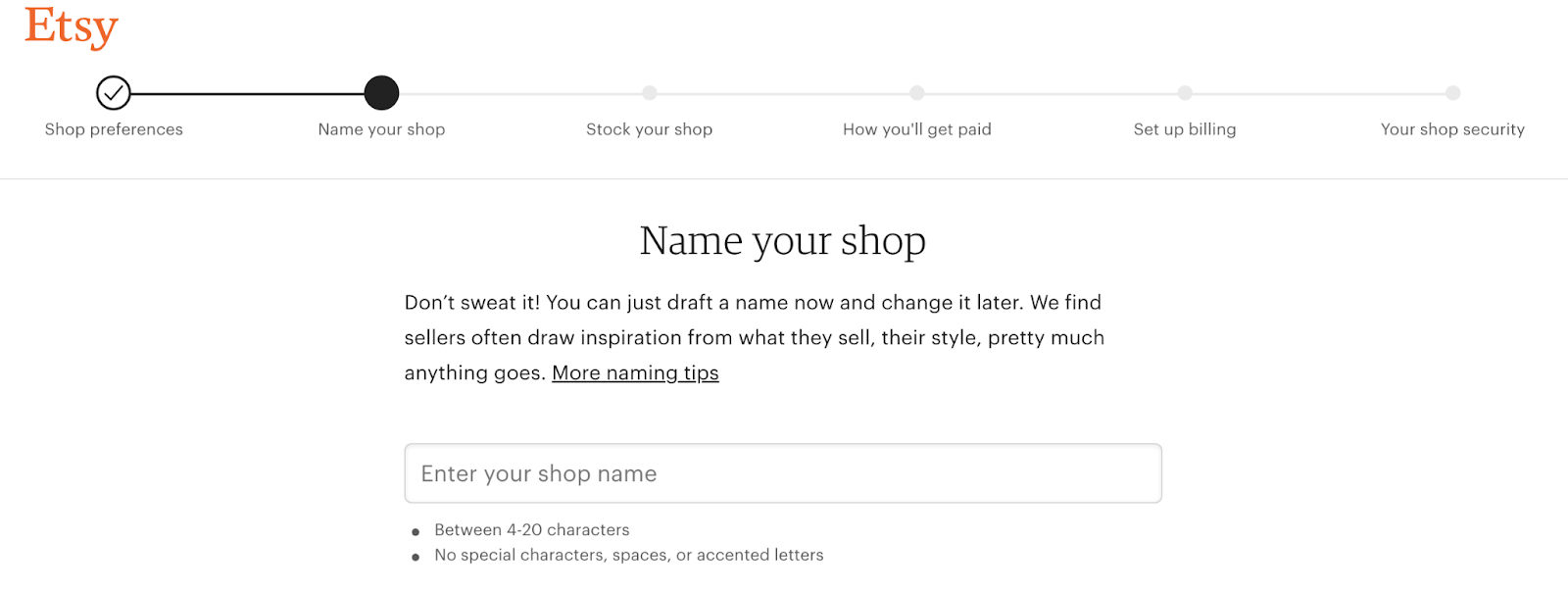The image size is (1568, 591).
Task: Go to the Shop preferences step label
Action: tap(114, 129)
